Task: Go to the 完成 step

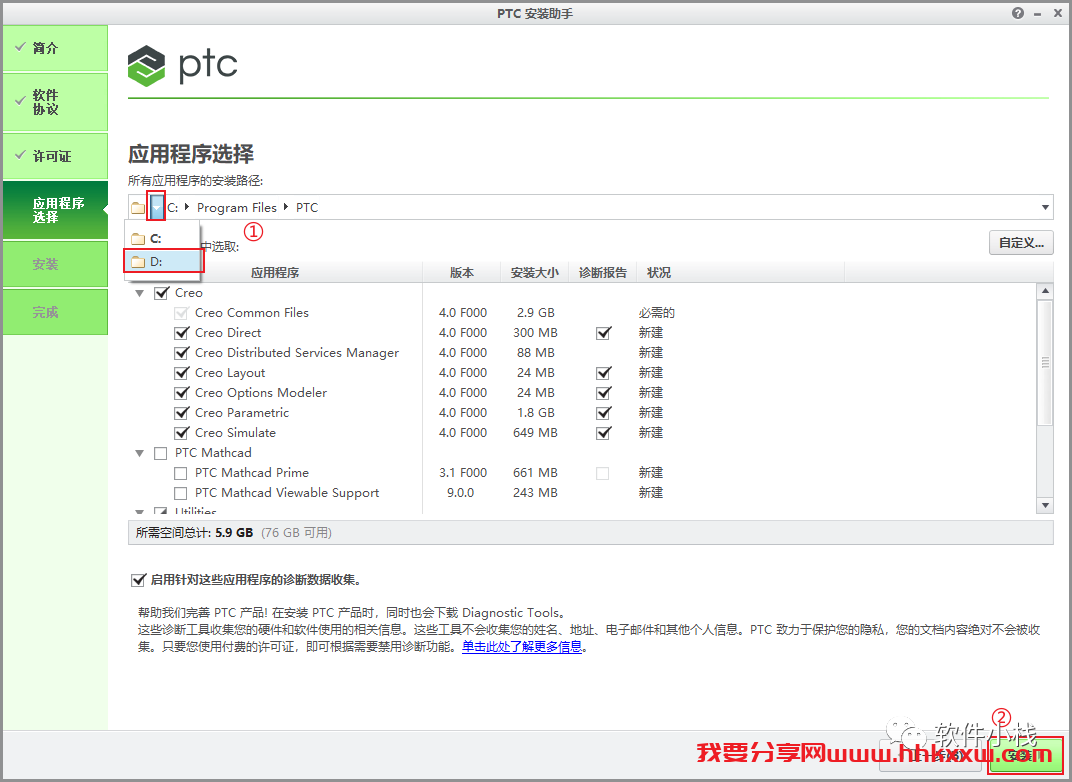Action: coord(55,312)
